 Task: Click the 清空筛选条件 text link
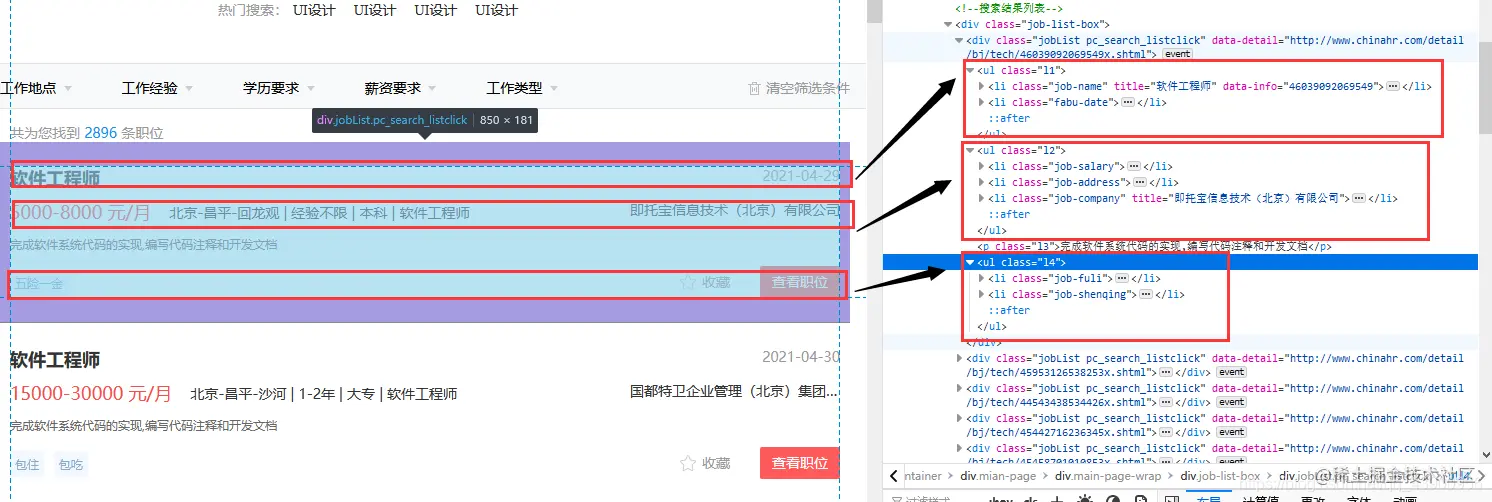[x=808, y=88]
